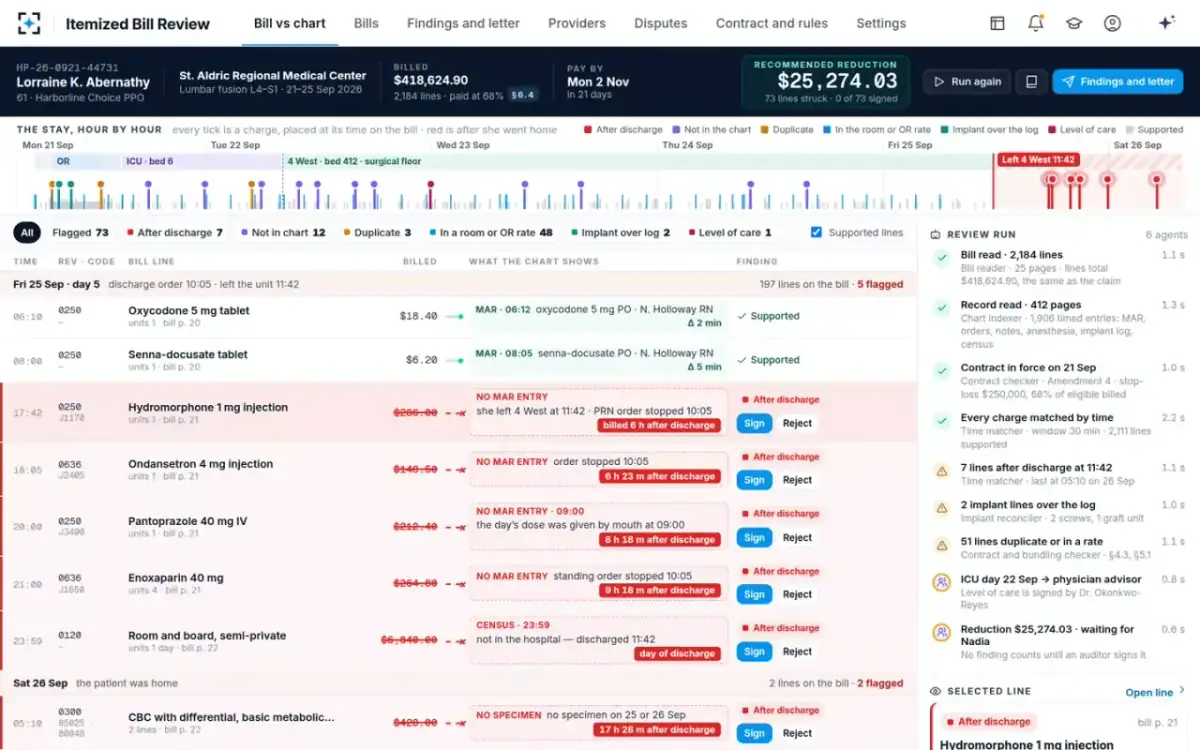This screenshot has height=750, width=1200.
Task: Open line link in Selected Line panel
Action: [x=1155, y=692]
